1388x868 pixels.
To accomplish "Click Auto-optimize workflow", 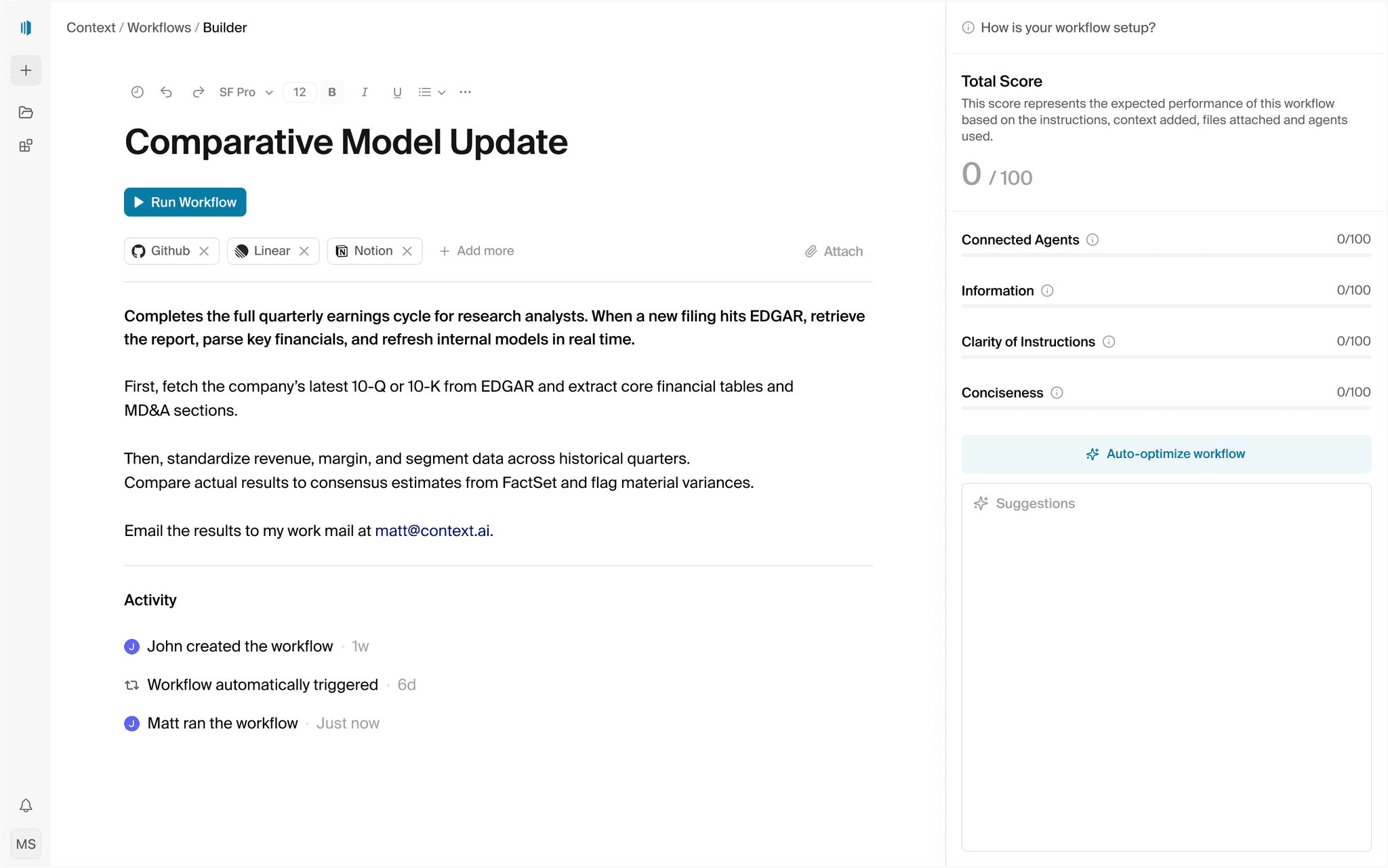I will coord(1164,454).
